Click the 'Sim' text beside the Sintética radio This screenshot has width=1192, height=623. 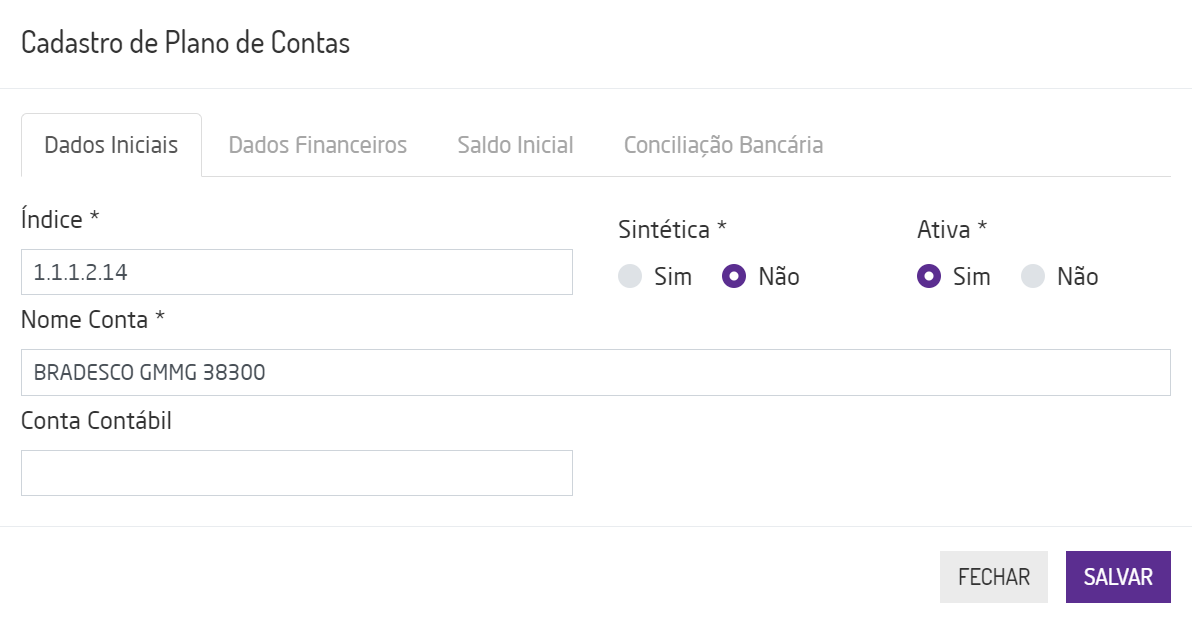(x=673, y=277)
